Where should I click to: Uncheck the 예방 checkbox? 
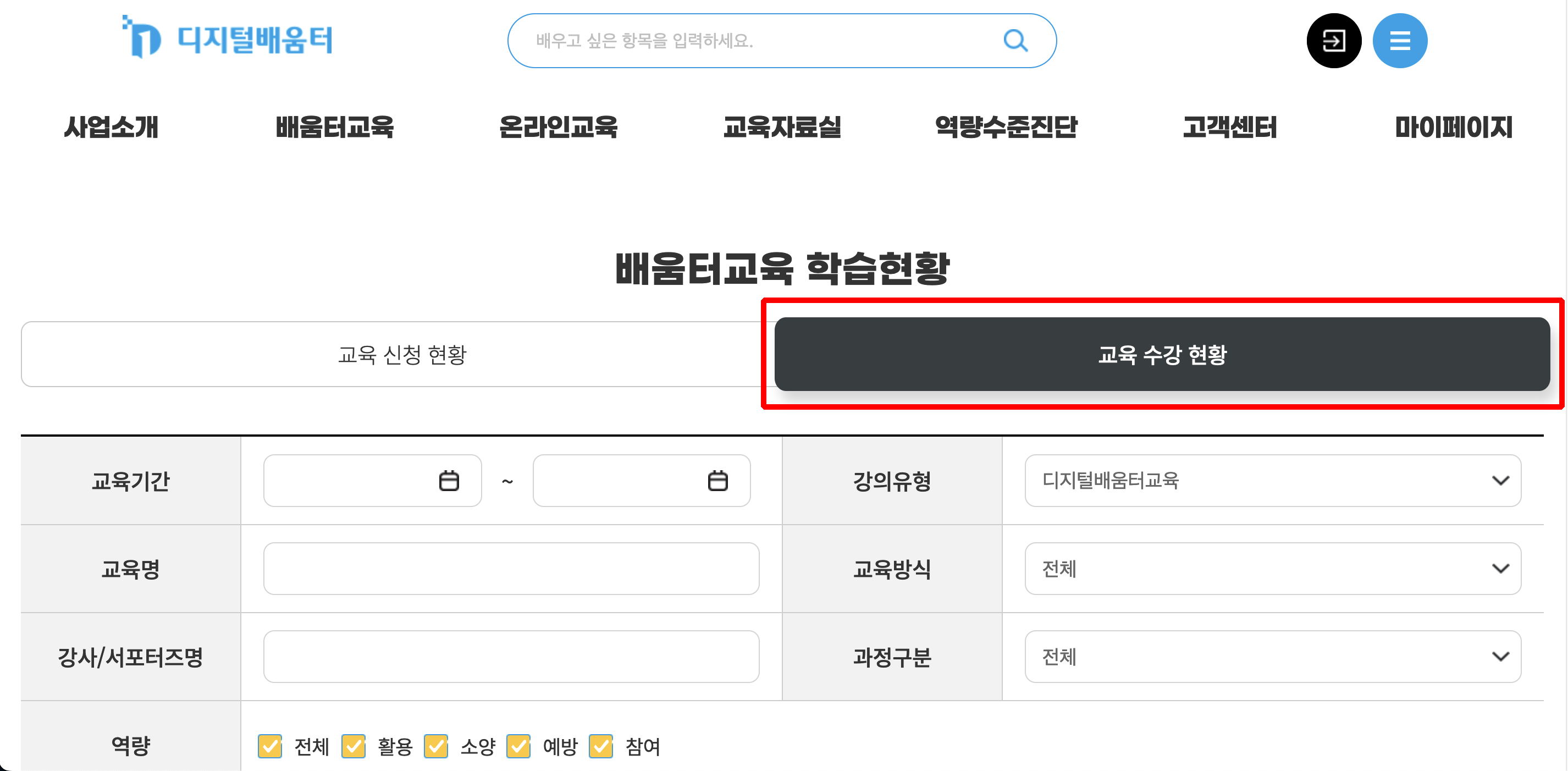pyautogui.click(x=518, y=746)
